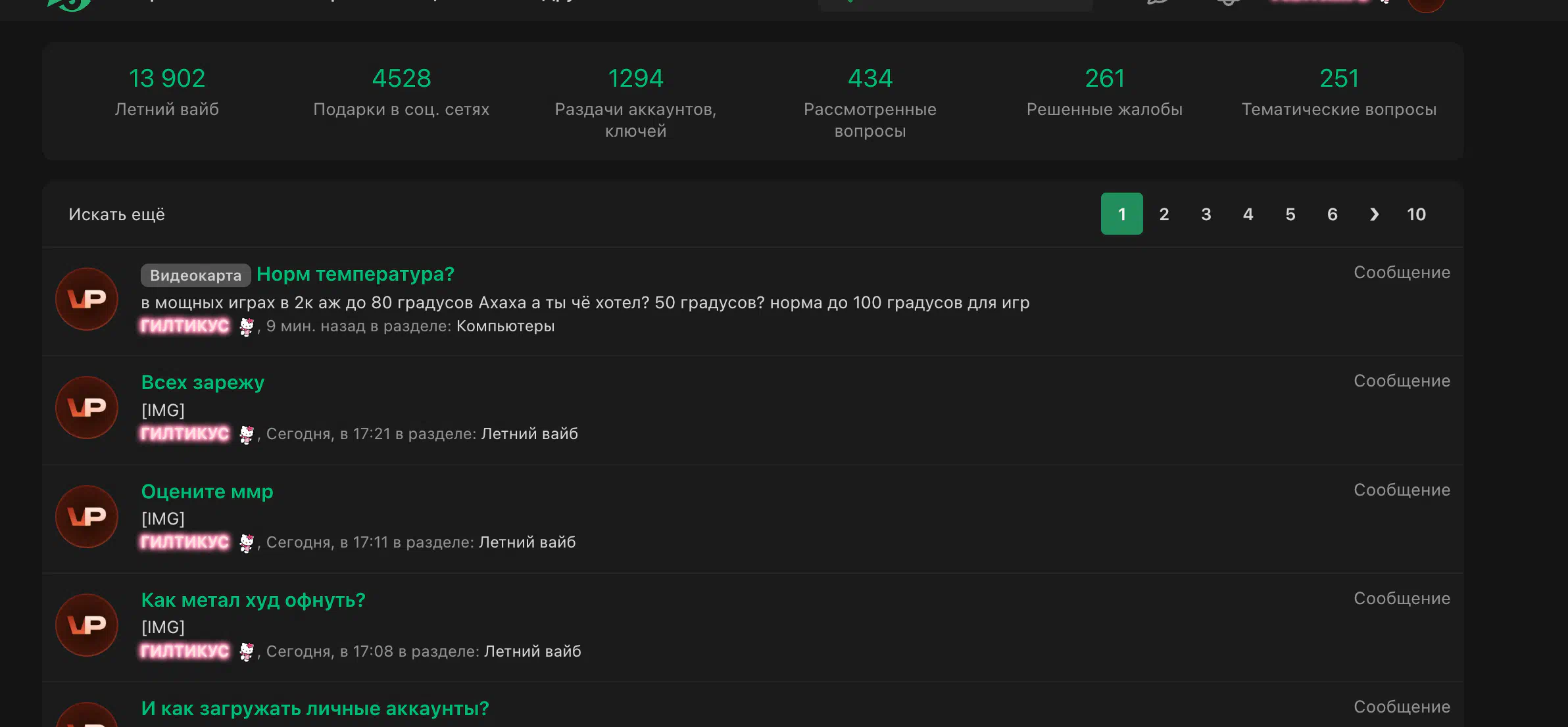The image size is (1568, 727).
Task: Open the avatar next to Норм температура thread
Action: tap(87, 299)
